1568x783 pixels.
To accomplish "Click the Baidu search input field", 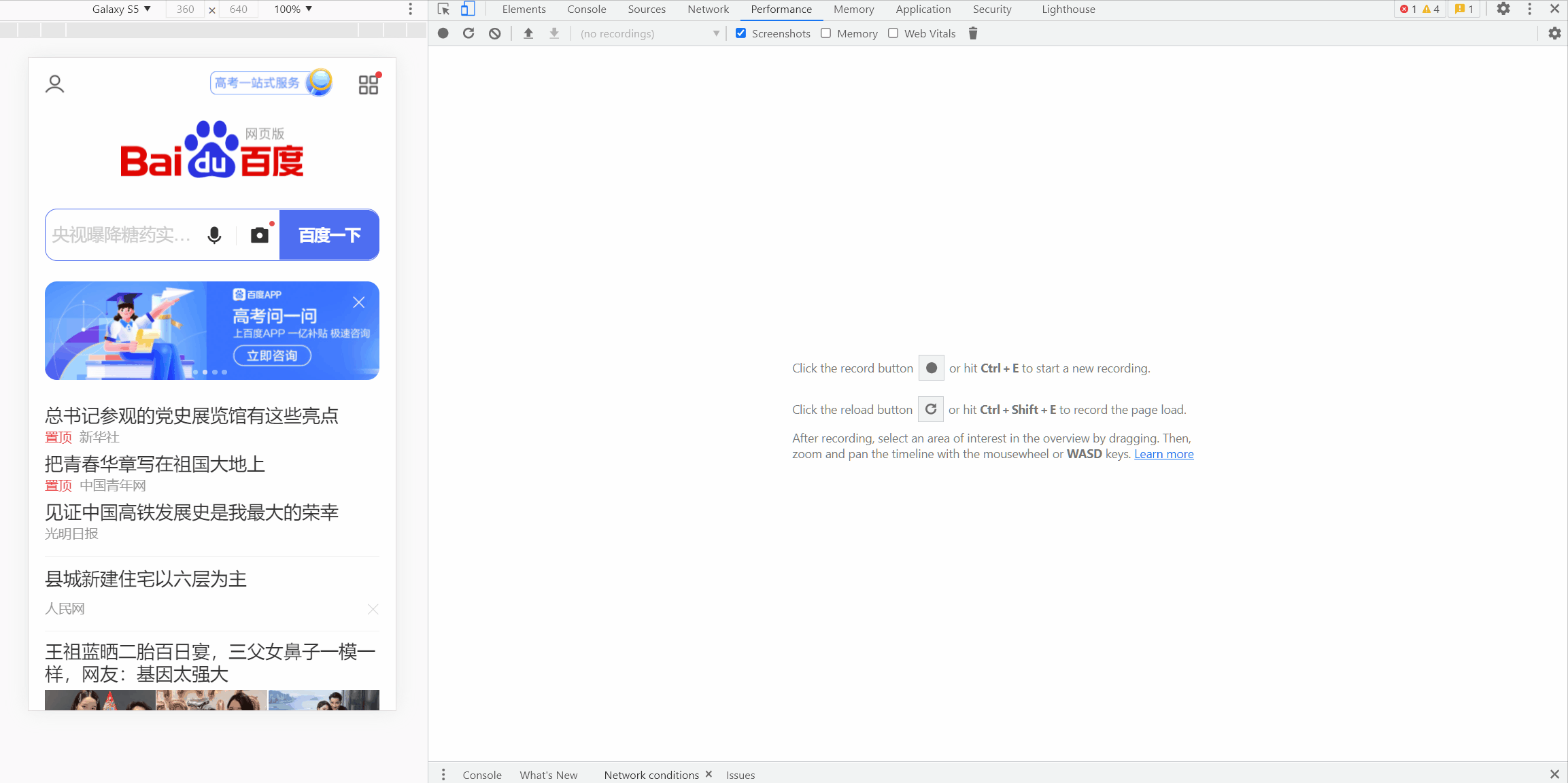I will point(122,235).
